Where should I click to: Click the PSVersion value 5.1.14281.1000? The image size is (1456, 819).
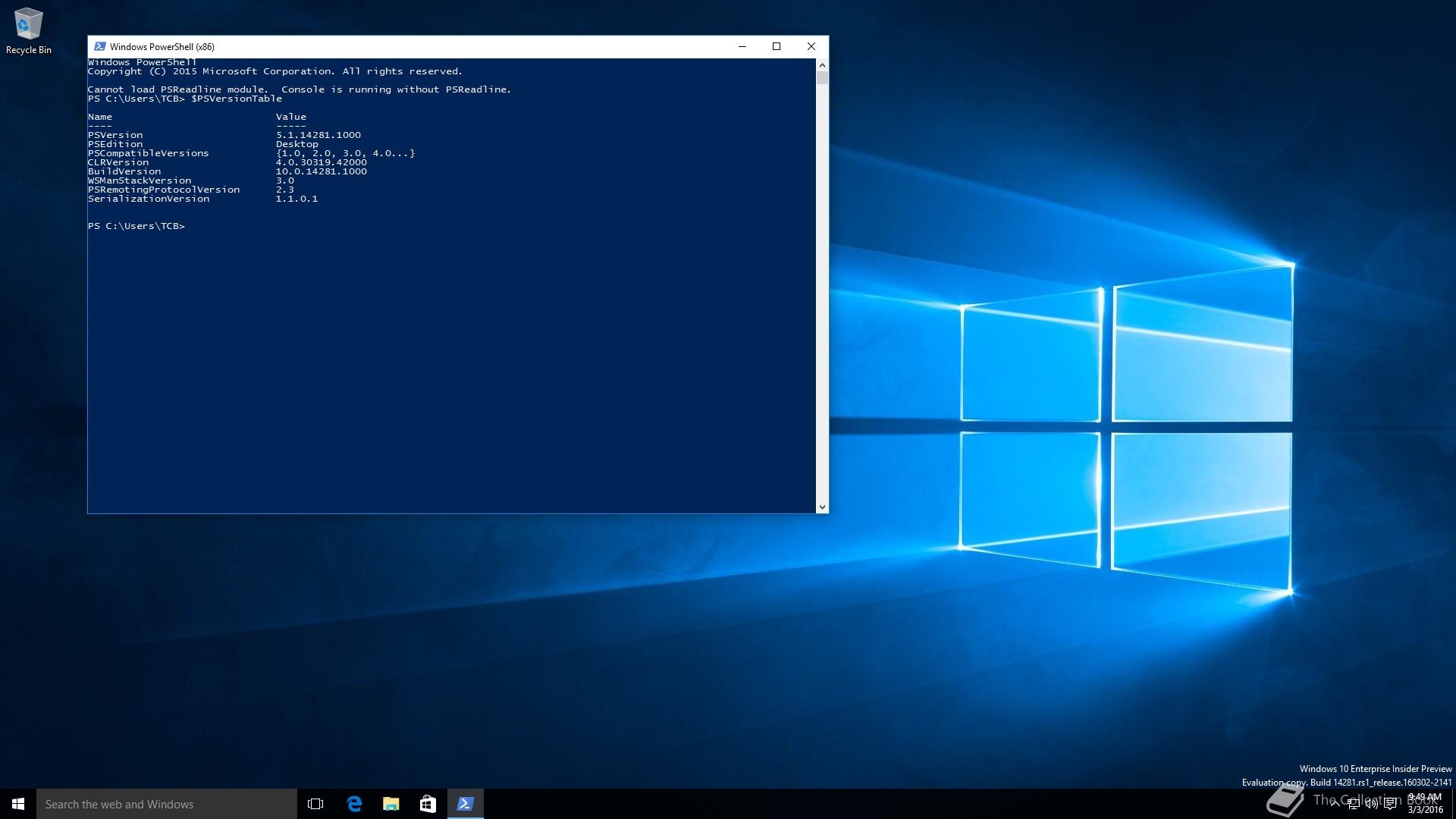(x=318, y=135)
